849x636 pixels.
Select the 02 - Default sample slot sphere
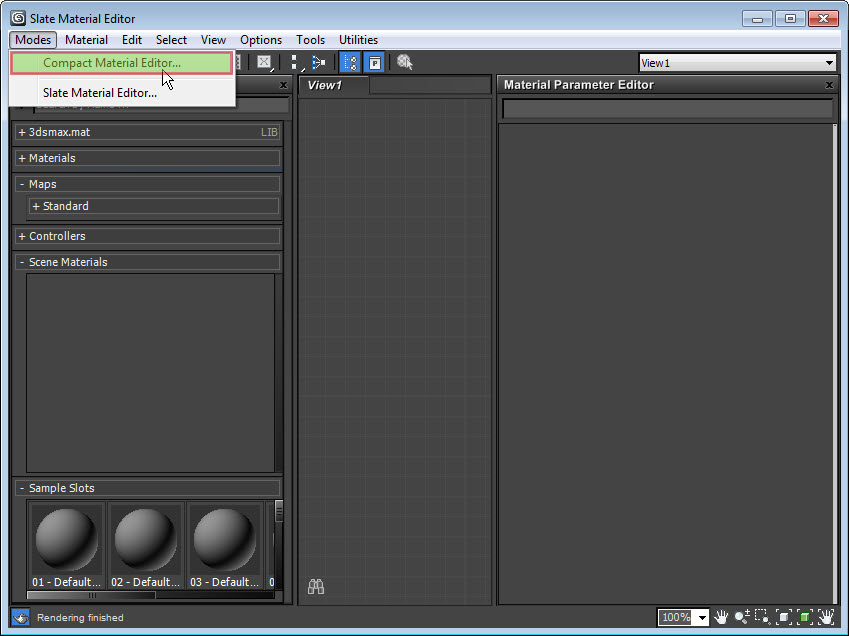pyautogui.click(x=145, y=539)
